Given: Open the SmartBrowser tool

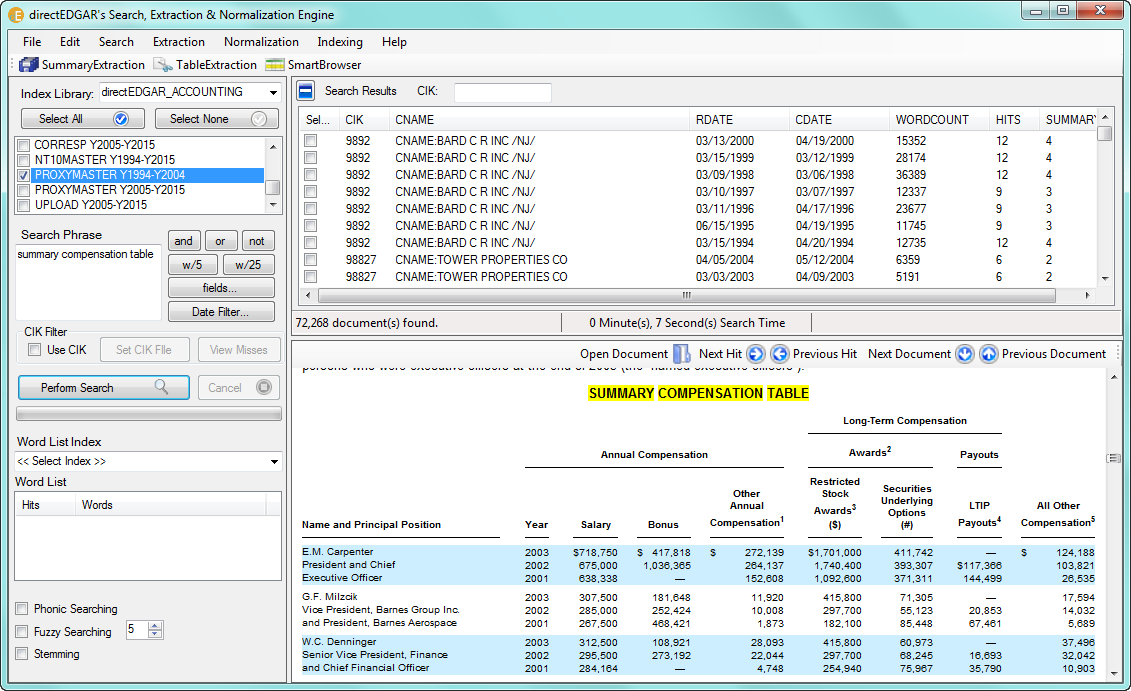Looking at the screenshot, I should click(x=313, y=65).
